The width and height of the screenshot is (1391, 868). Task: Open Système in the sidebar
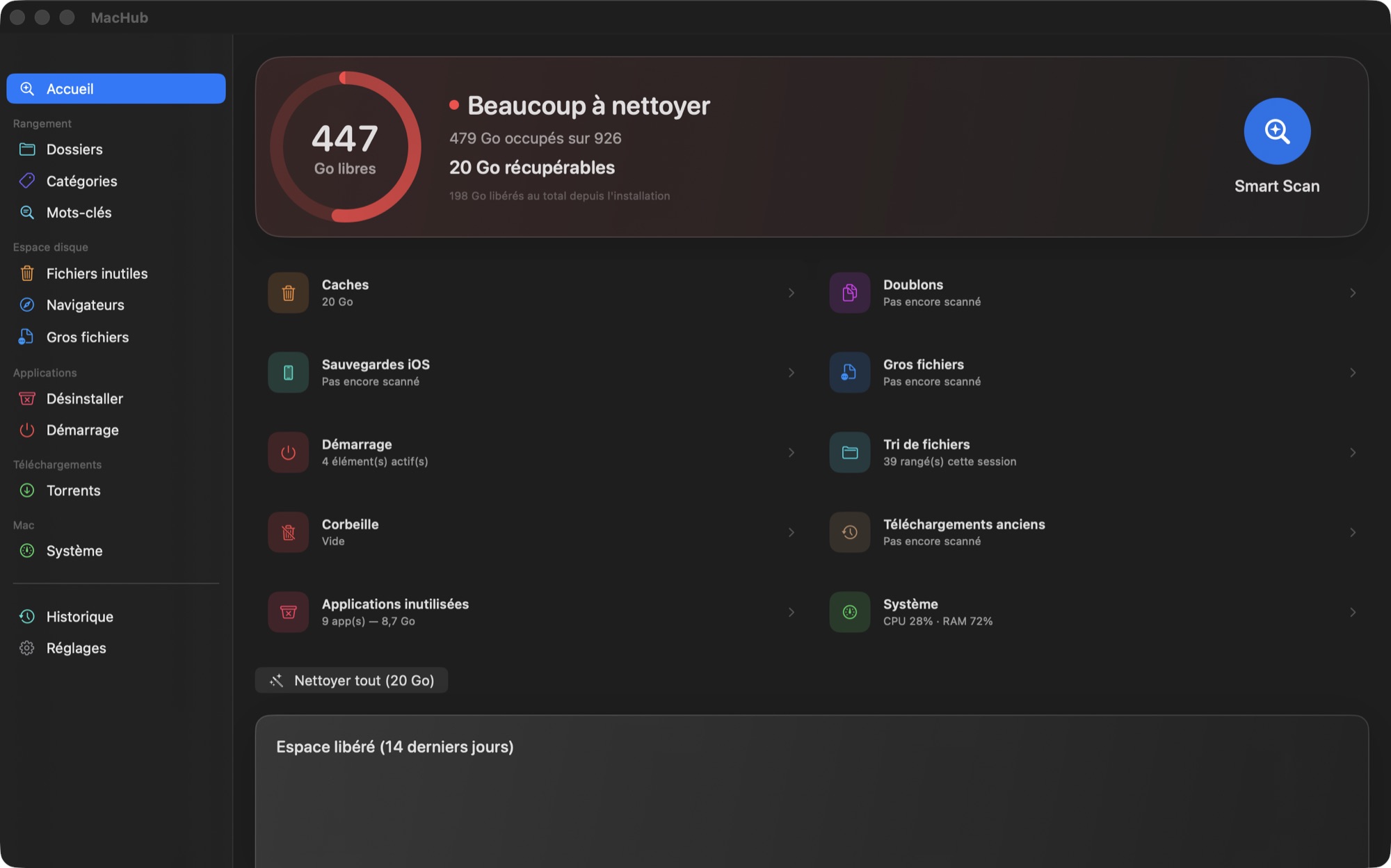tap(116, 551)
